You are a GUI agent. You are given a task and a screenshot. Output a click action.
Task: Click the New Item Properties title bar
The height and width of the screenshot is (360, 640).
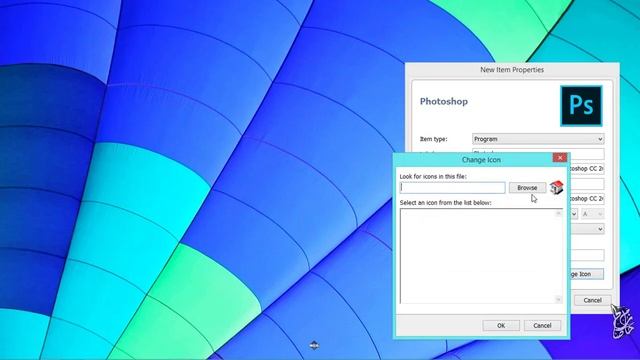tap(512, 70)
